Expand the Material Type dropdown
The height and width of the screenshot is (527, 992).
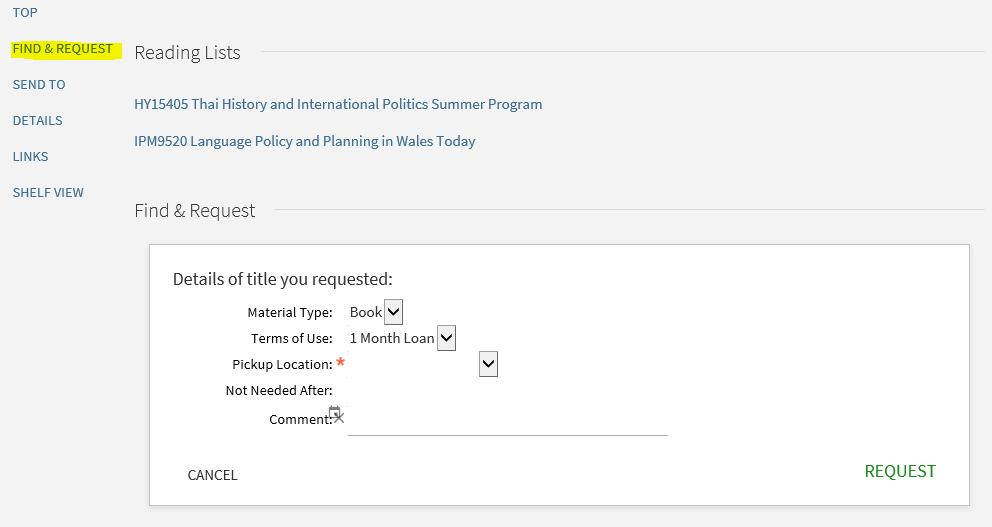(393, 312)
